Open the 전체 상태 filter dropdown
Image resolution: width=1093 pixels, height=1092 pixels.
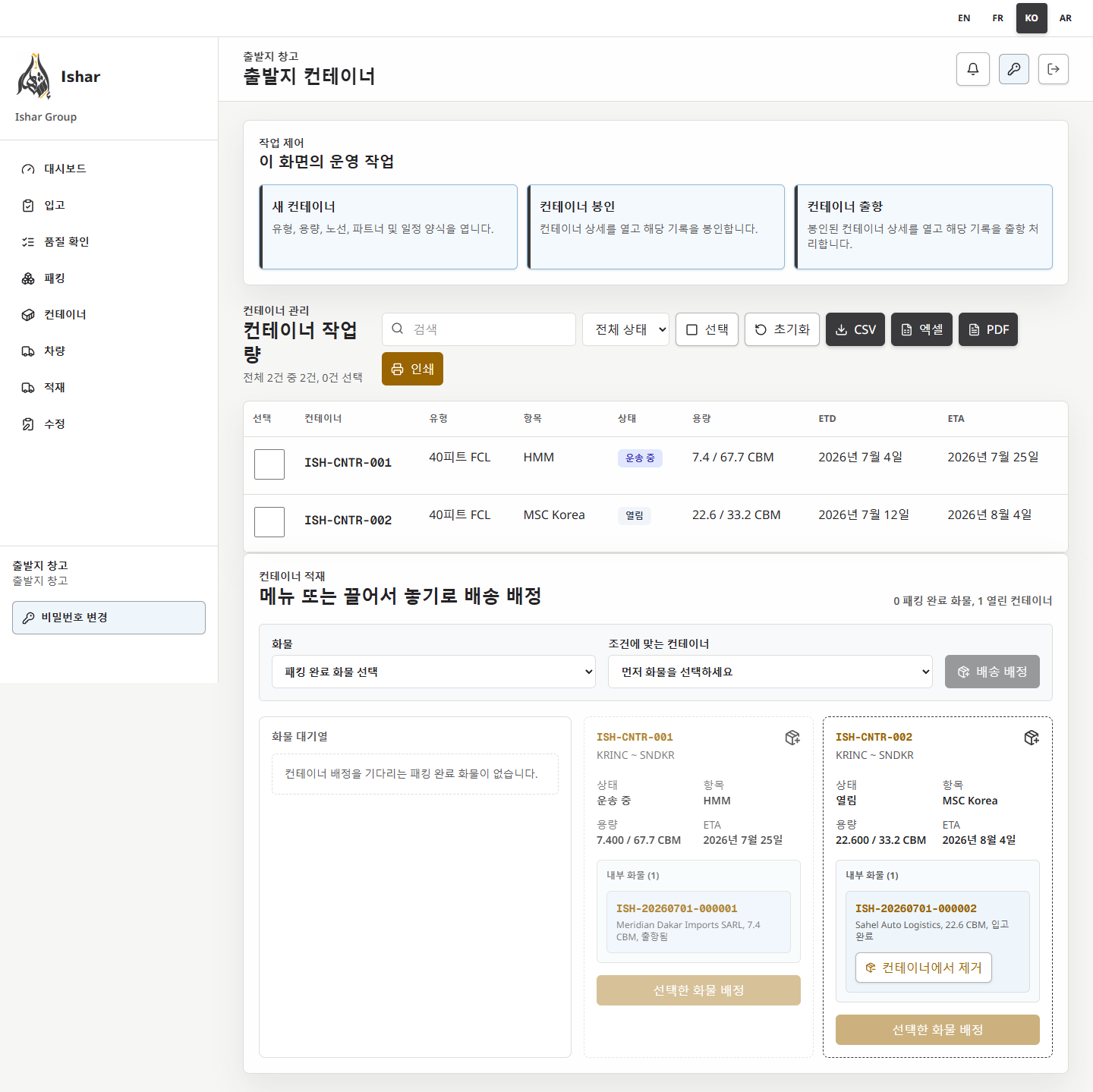point(625,329)
